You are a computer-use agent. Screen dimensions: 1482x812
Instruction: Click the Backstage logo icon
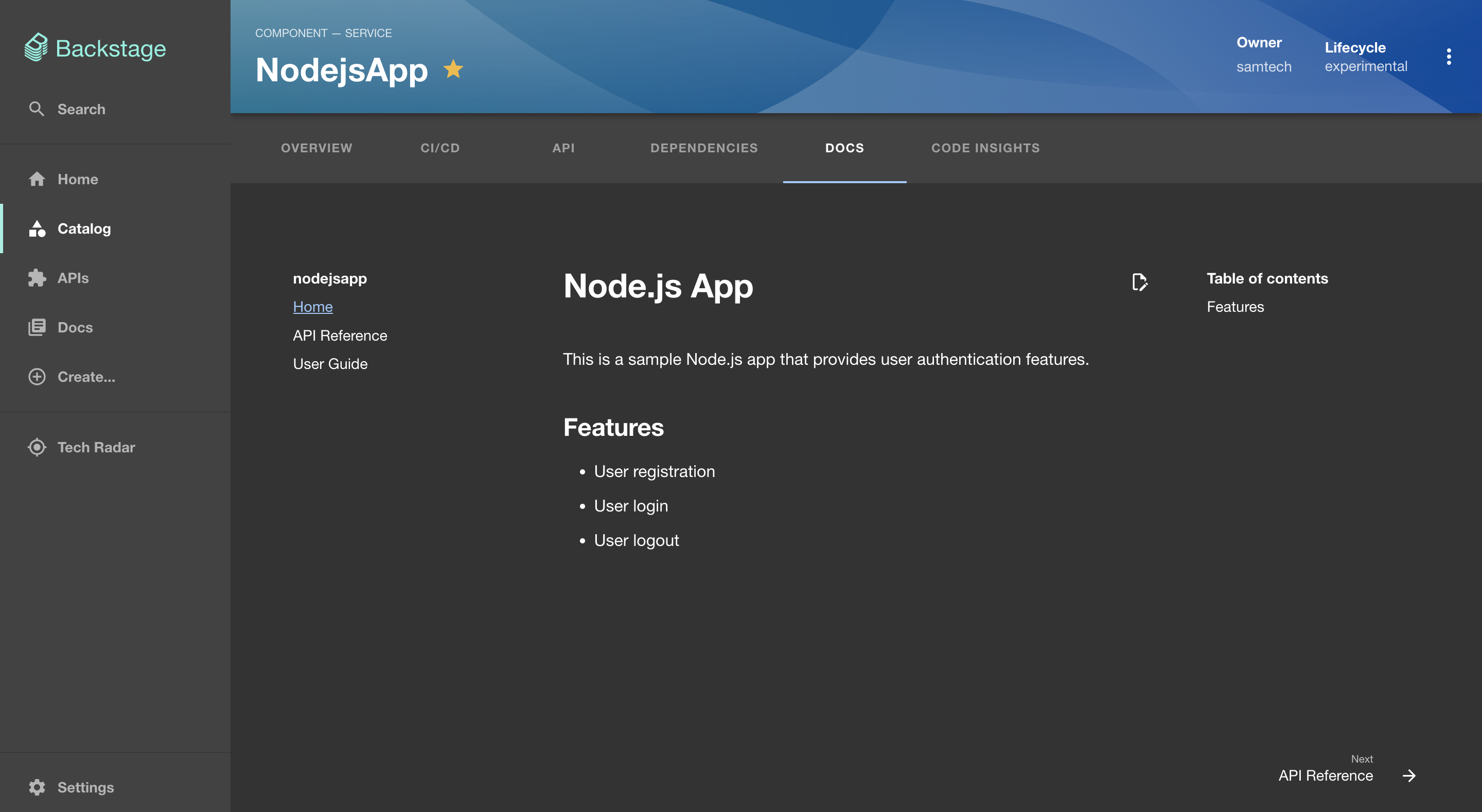pyautogui.click(x=36, y=47)
